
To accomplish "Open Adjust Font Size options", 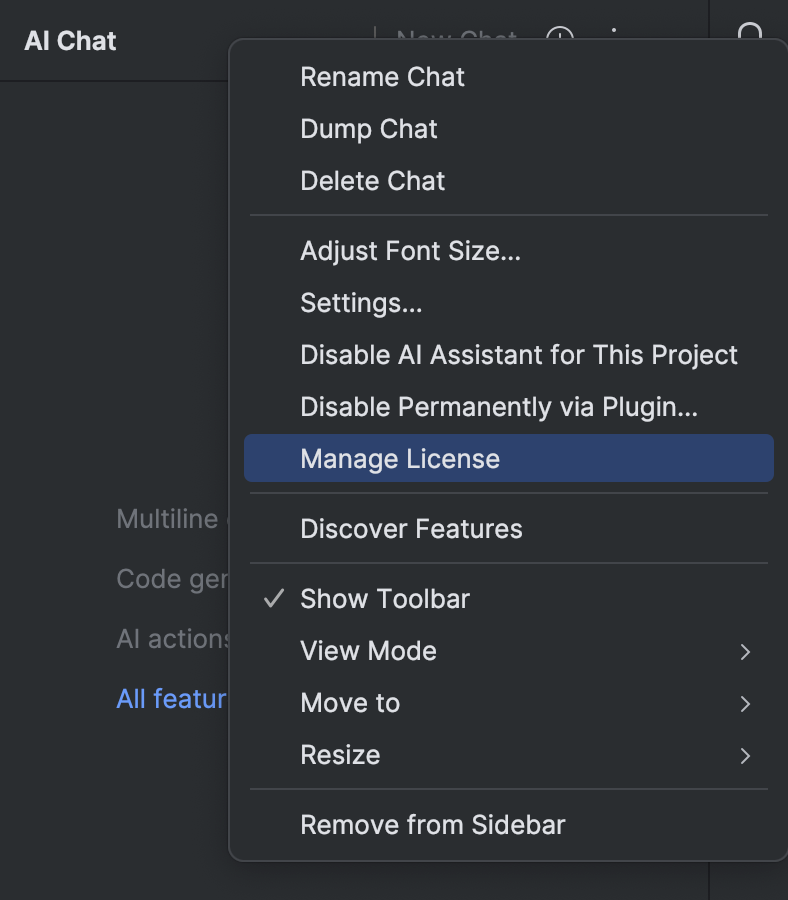I will click(x=410, y=251).
